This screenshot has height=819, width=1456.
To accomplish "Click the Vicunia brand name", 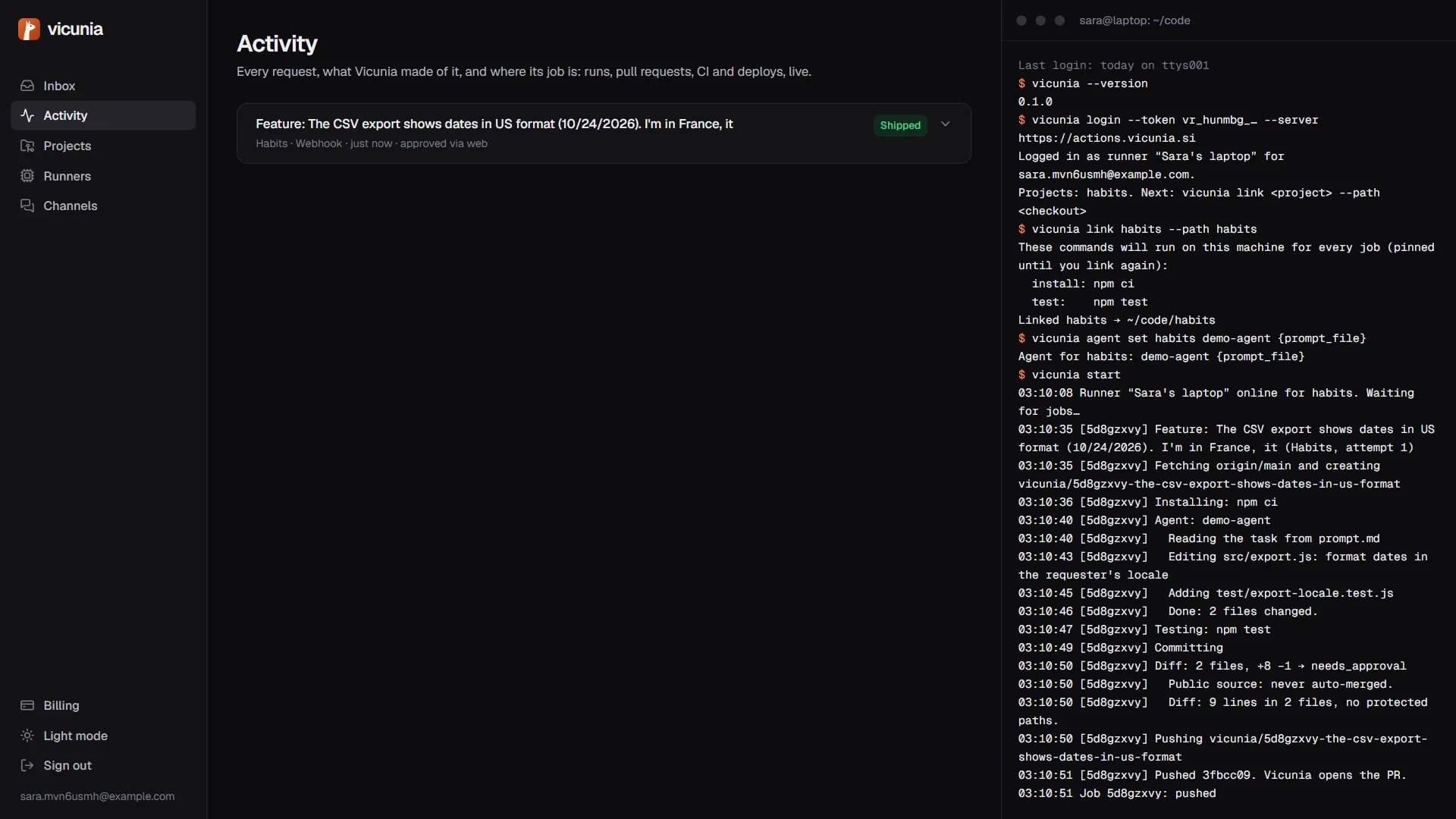I will 75,29.
